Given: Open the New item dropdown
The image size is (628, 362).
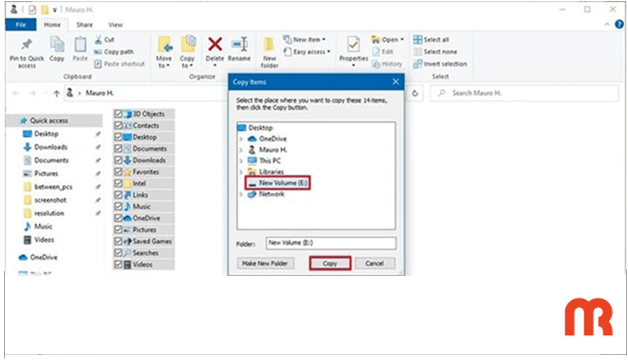Looking at the screenshot, I should coord(305,39).
